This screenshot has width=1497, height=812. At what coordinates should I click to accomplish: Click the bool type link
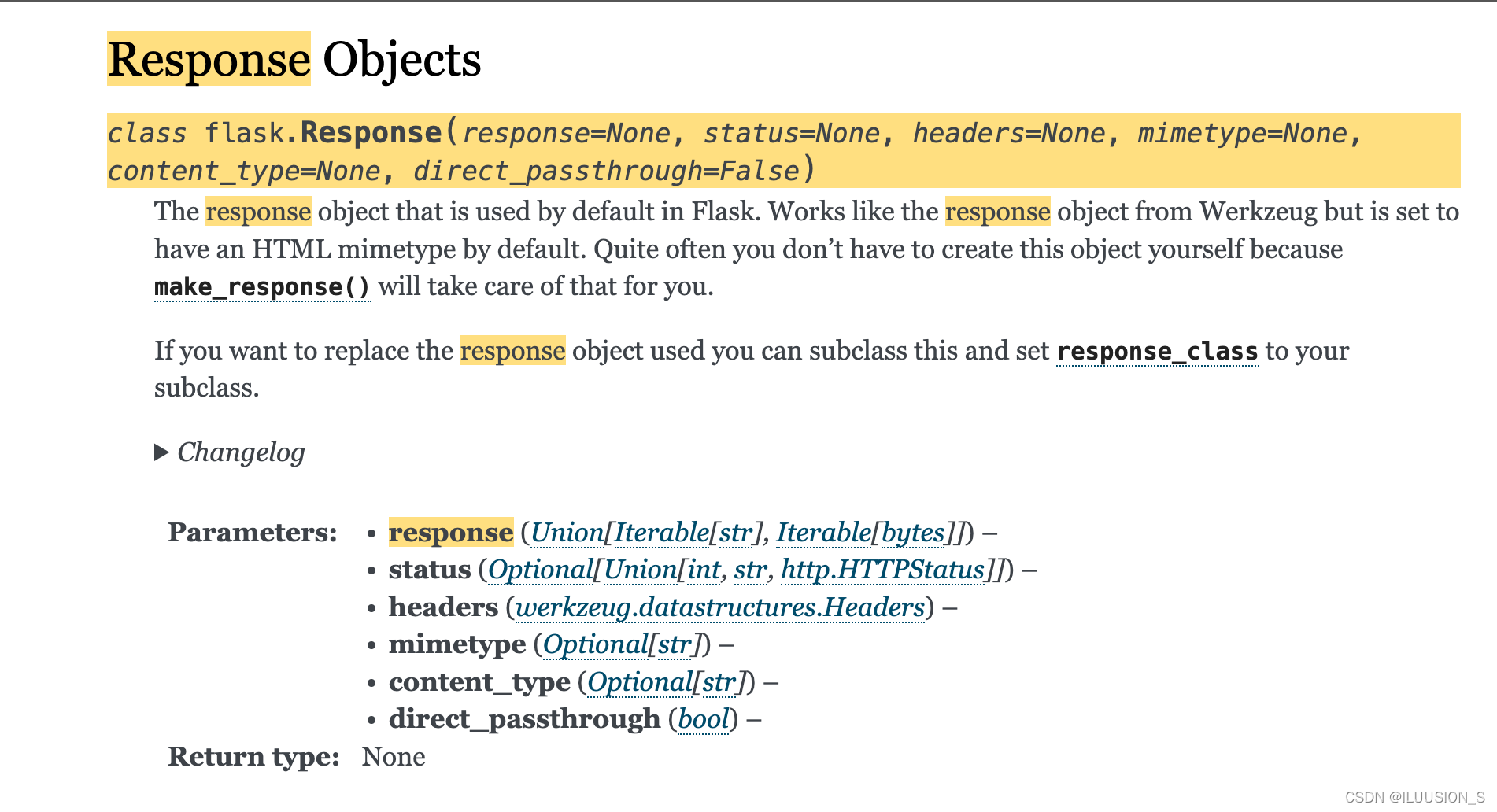(704, 719)
